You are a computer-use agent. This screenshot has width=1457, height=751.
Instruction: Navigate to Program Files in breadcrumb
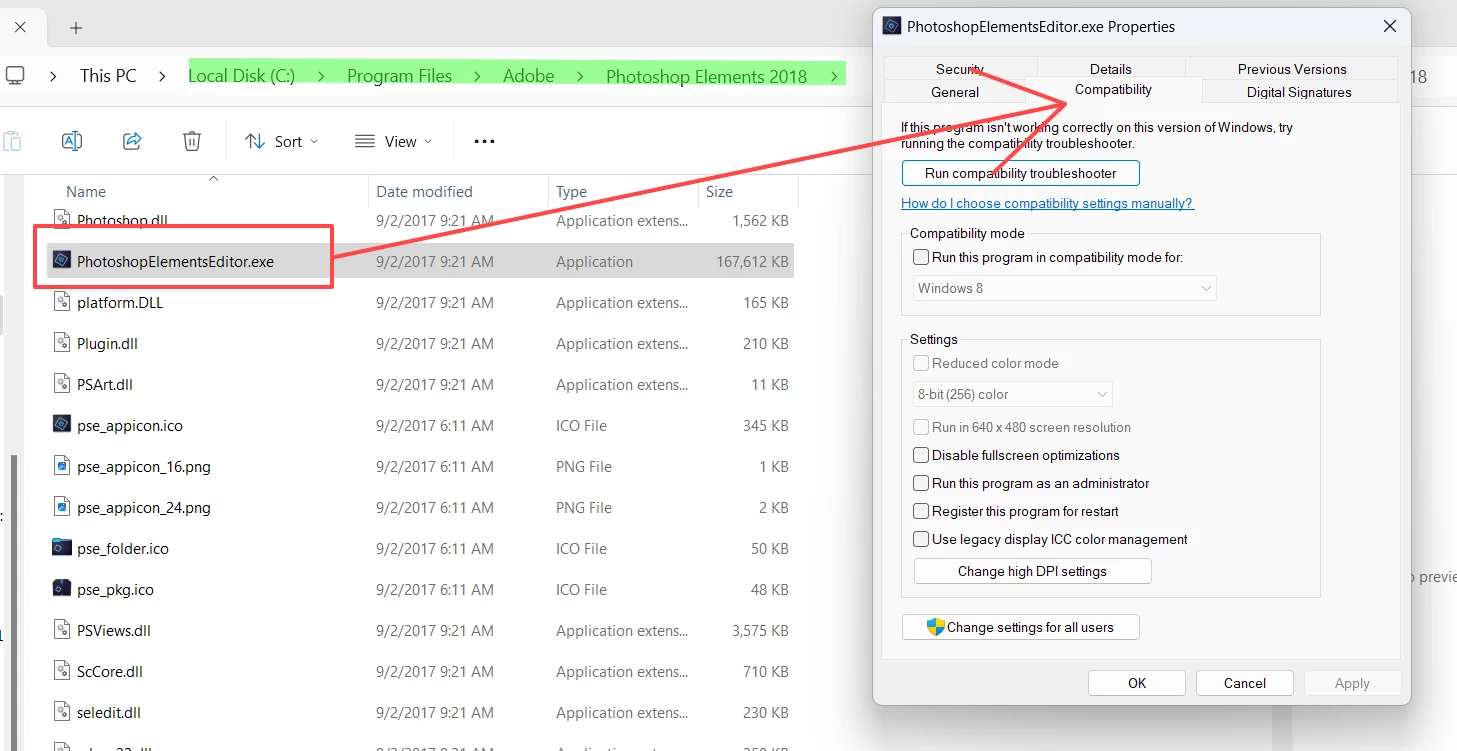(399, 76)
